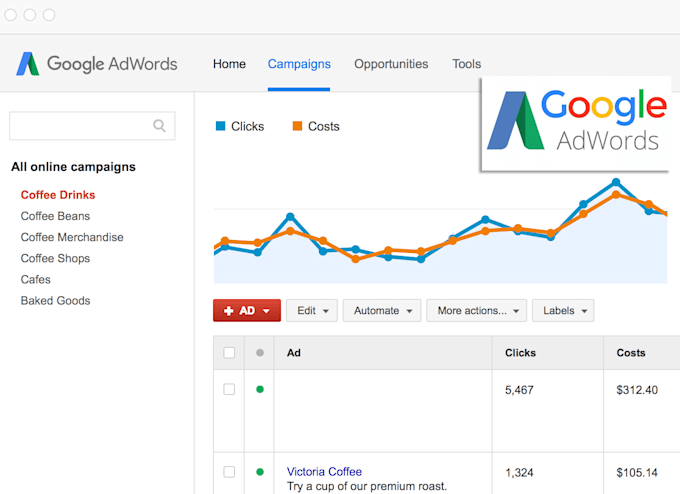Click the search magnifier icon
Viewport: 680px width, 494px height.
(x=159, y=126)
